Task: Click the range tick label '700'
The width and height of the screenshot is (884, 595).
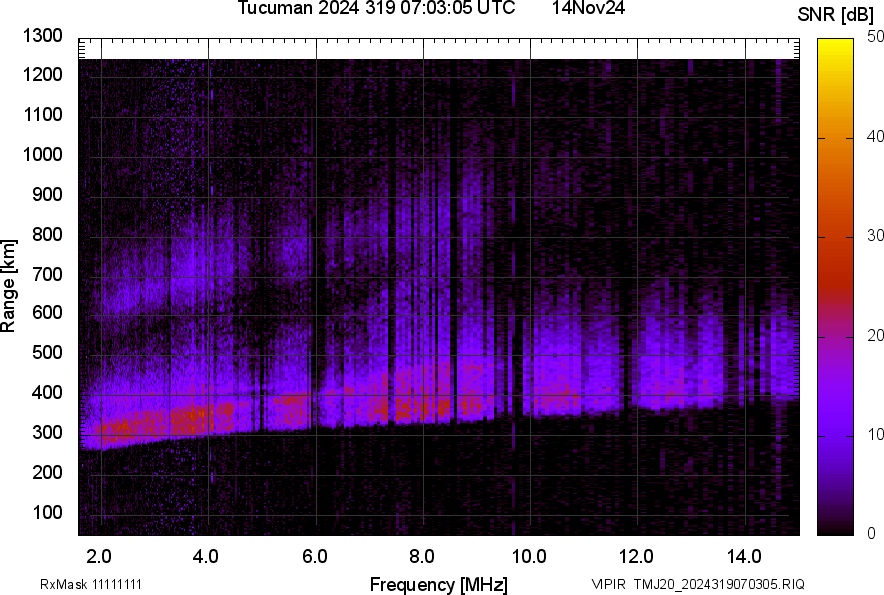Action: tap(47, 274)
